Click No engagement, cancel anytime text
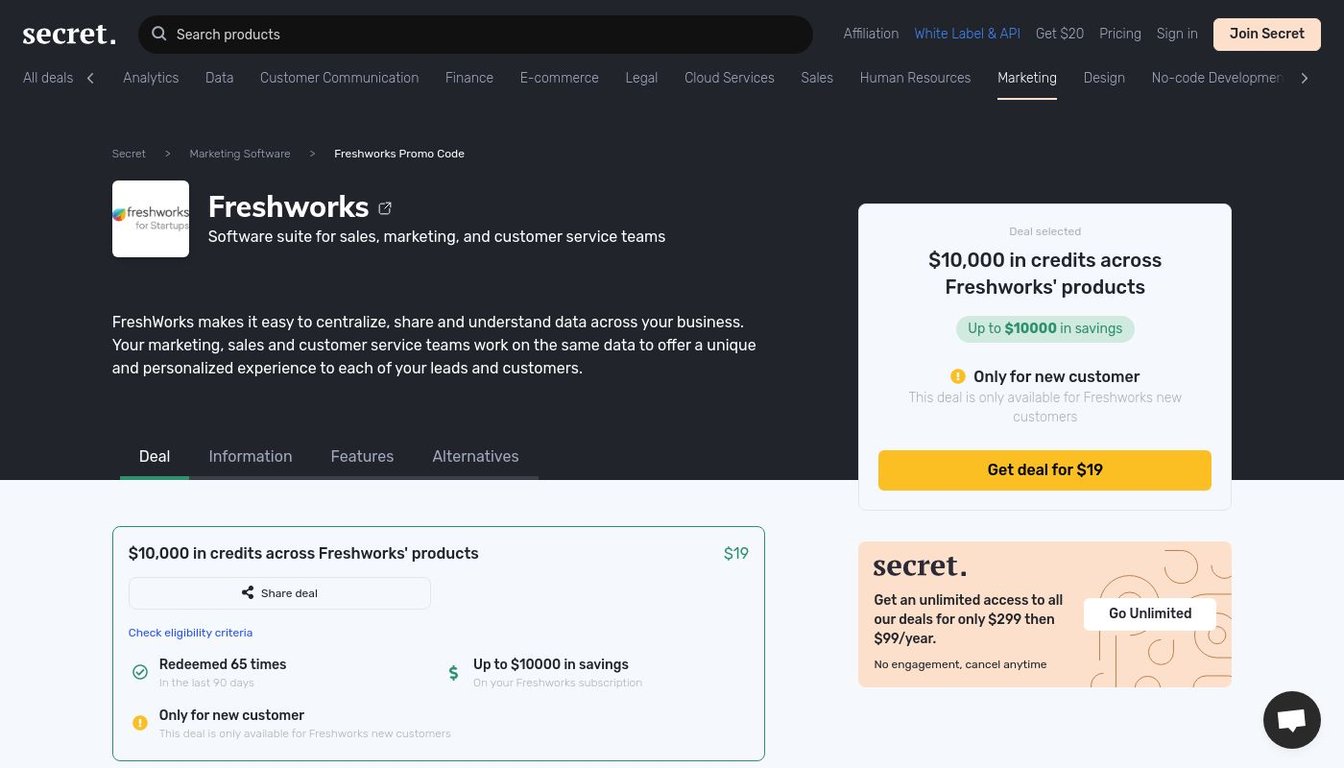The height and width of the screenshot is (768, 1344). [x=960, y=665]
